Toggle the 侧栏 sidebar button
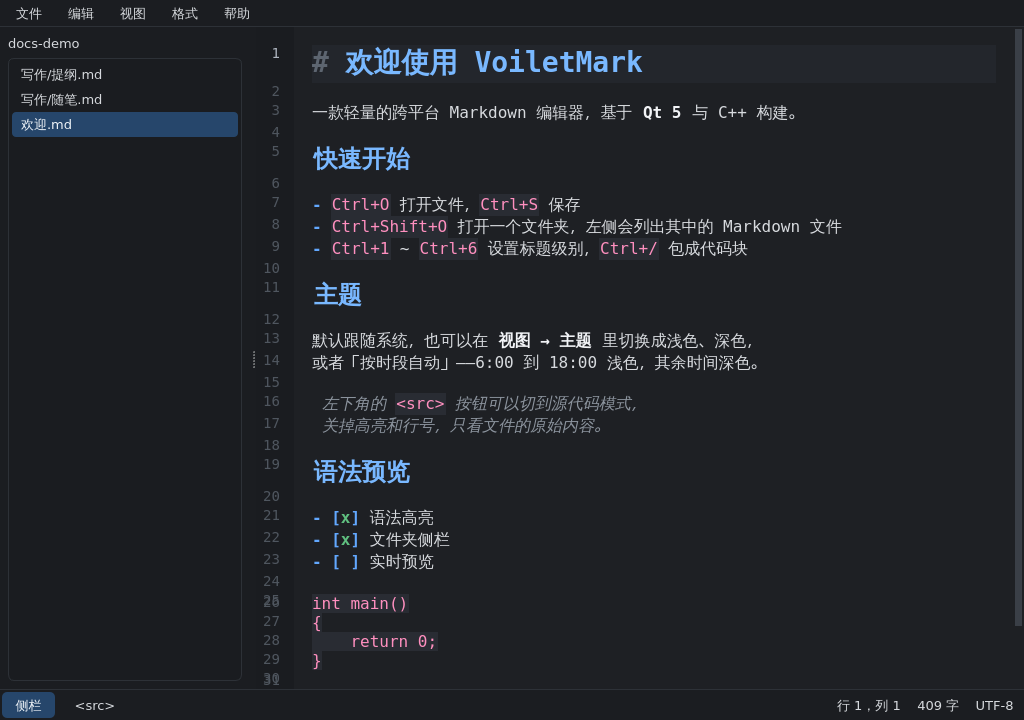 coord(29,706)
